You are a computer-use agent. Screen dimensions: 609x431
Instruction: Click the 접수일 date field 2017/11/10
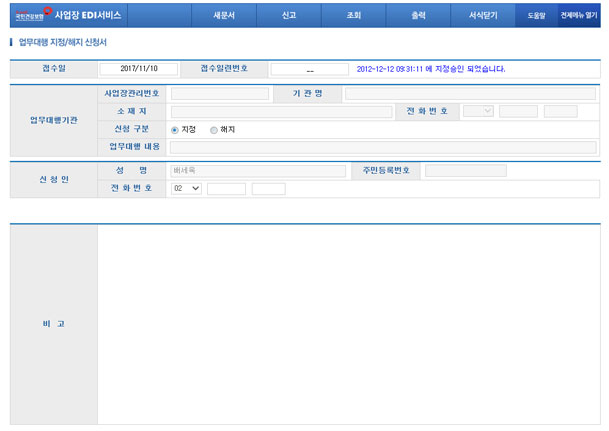pyautogui.click(x=139, y=69)
